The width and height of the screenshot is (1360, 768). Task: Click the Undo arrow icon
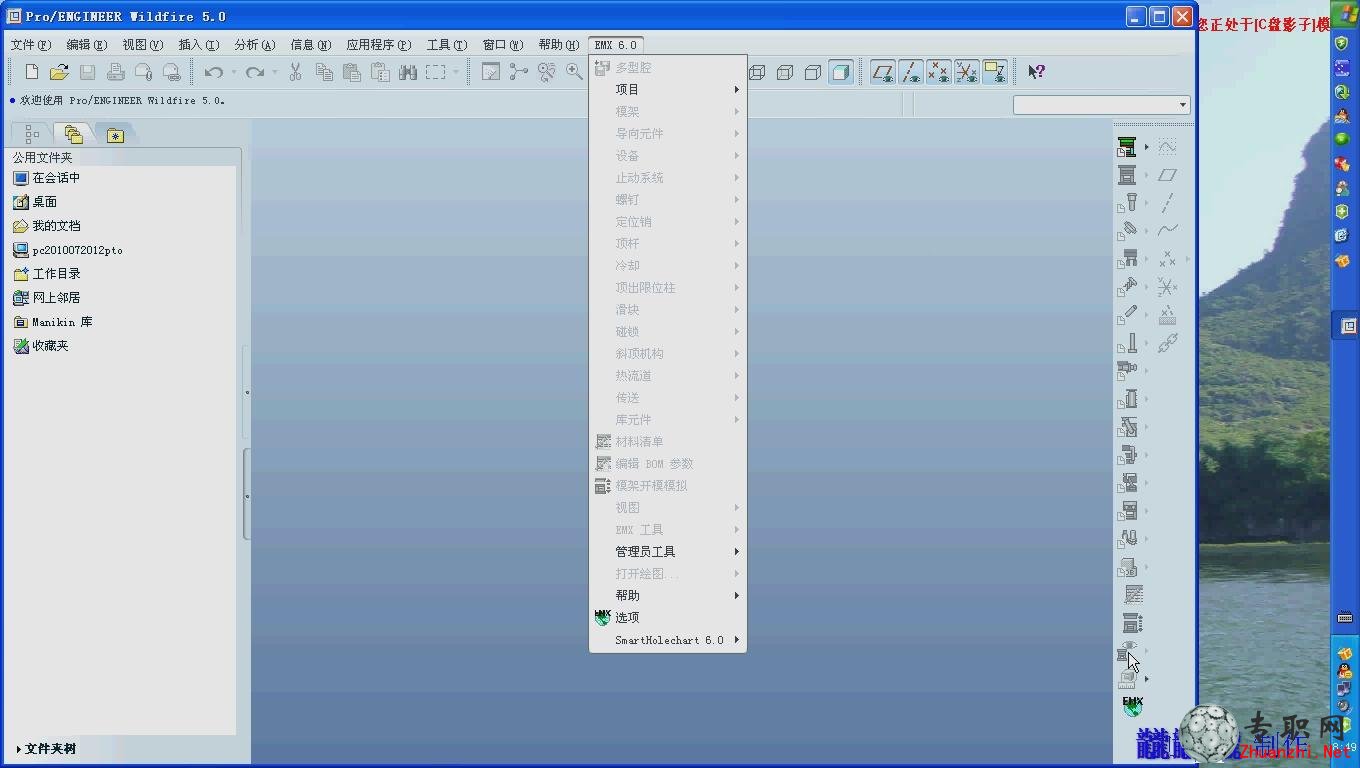pyautogui.click(x=213, y=72)
